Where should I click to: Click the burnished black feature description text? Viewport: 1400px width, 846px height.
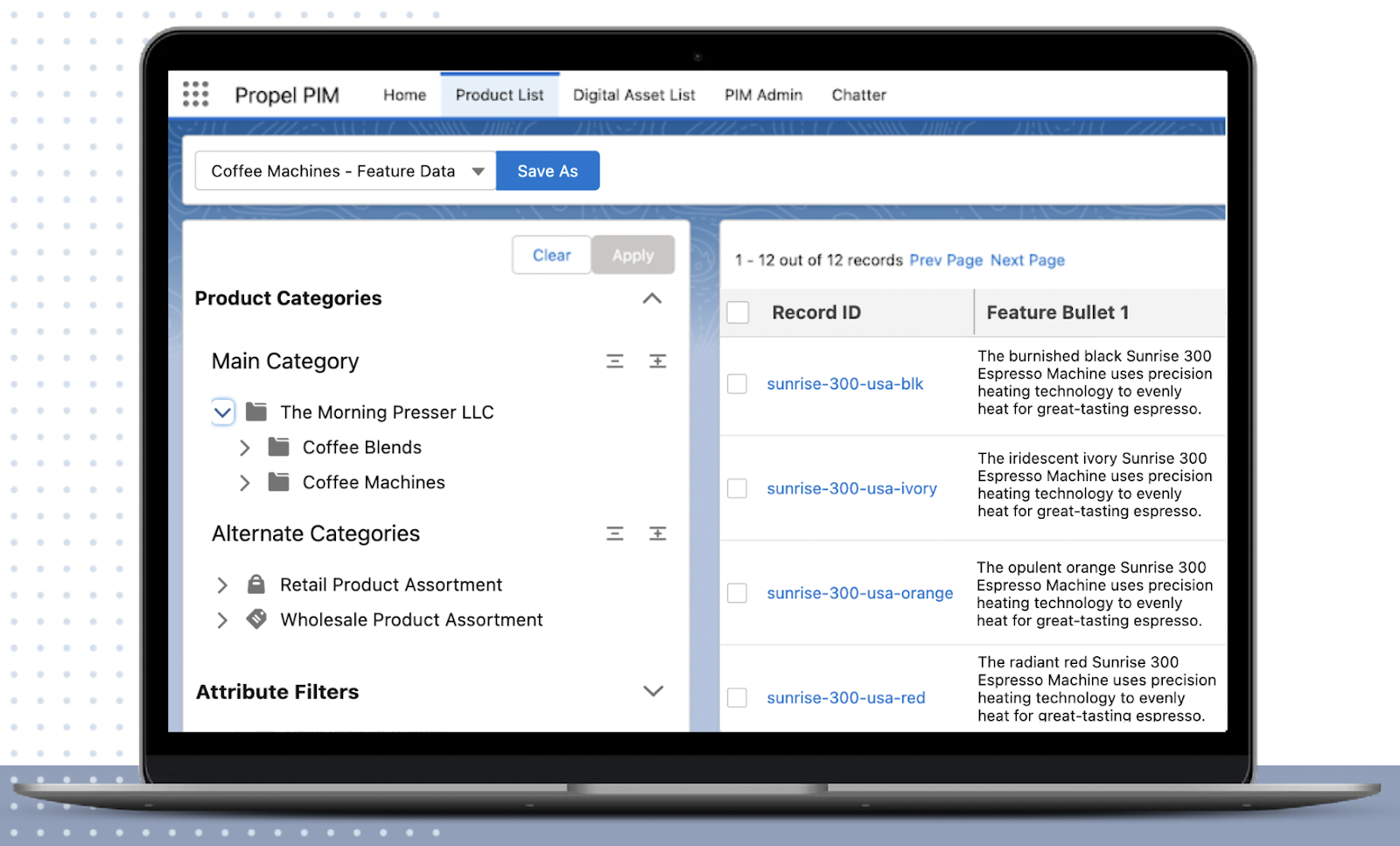tap(1095, 382)
